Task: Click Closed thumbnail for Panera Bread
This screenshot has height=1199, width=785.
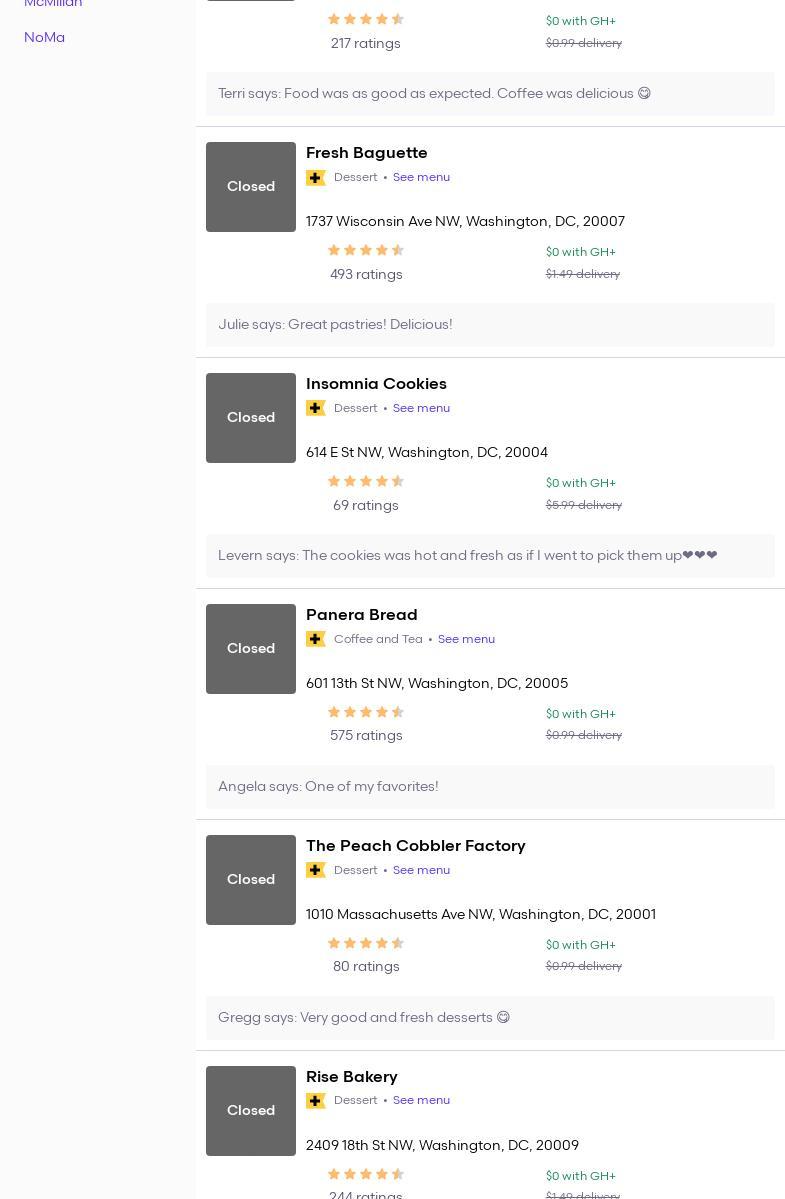Action: [251, 649]
